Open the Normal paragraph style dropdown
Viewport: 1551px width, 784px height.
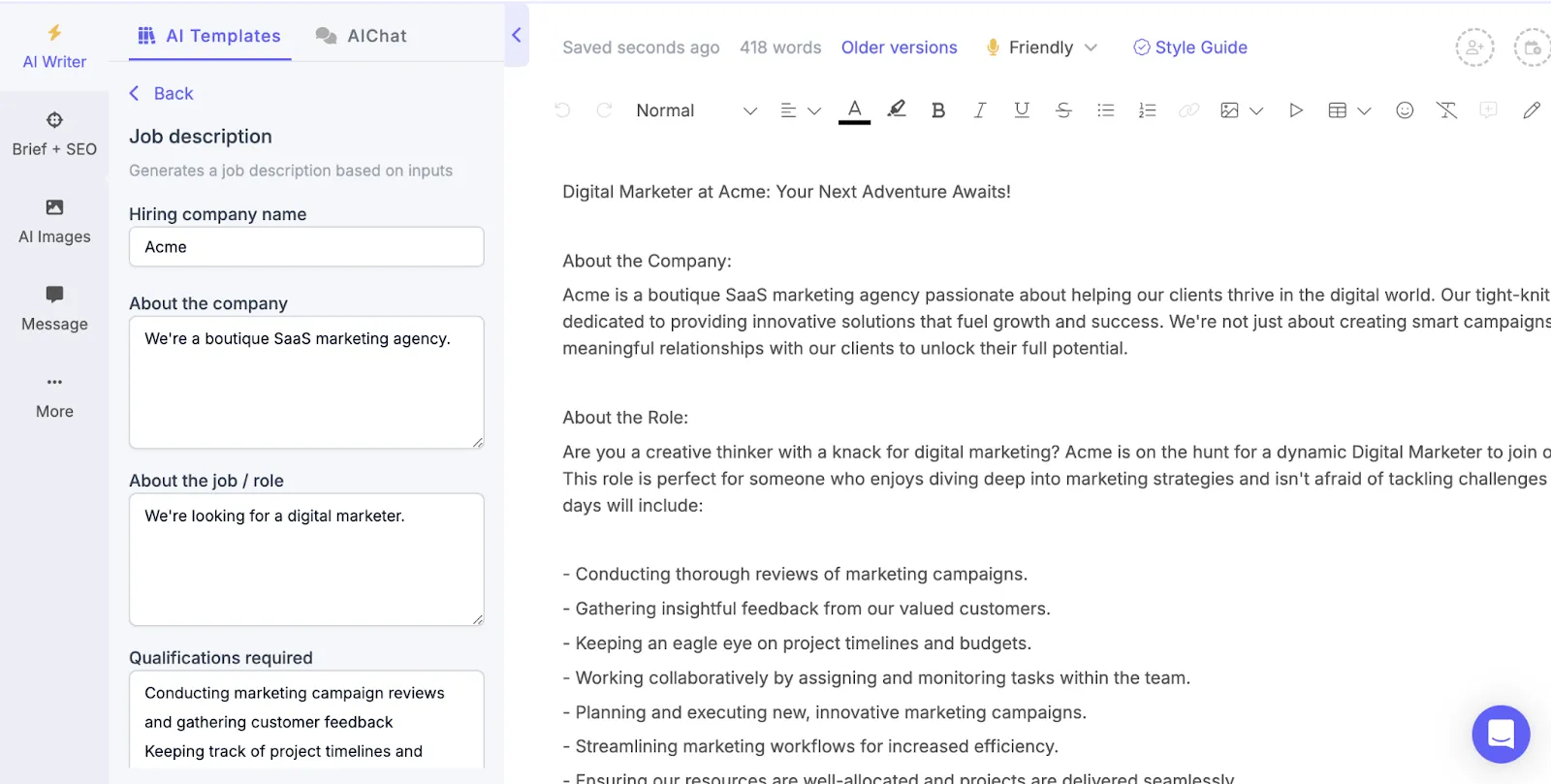696,110
